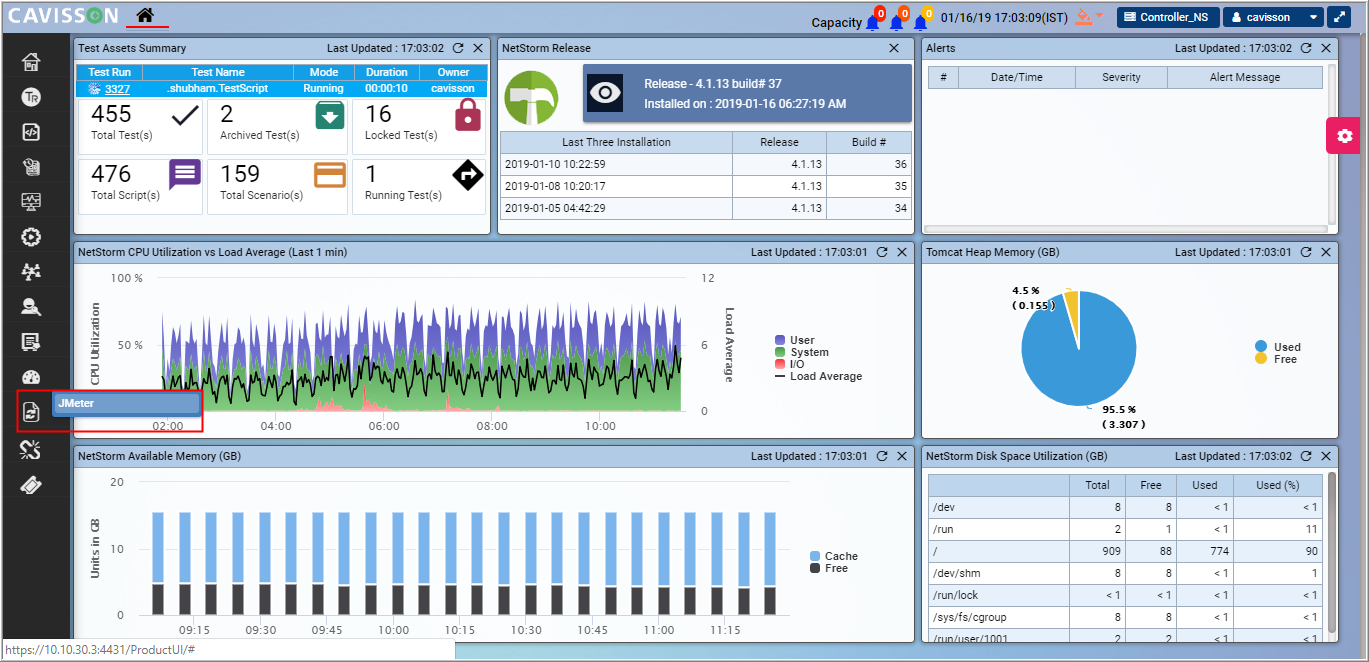This screenshot has width=1369, height=662.
Task: Click the Controller_NS button
Action: [x=1167, y=17]
